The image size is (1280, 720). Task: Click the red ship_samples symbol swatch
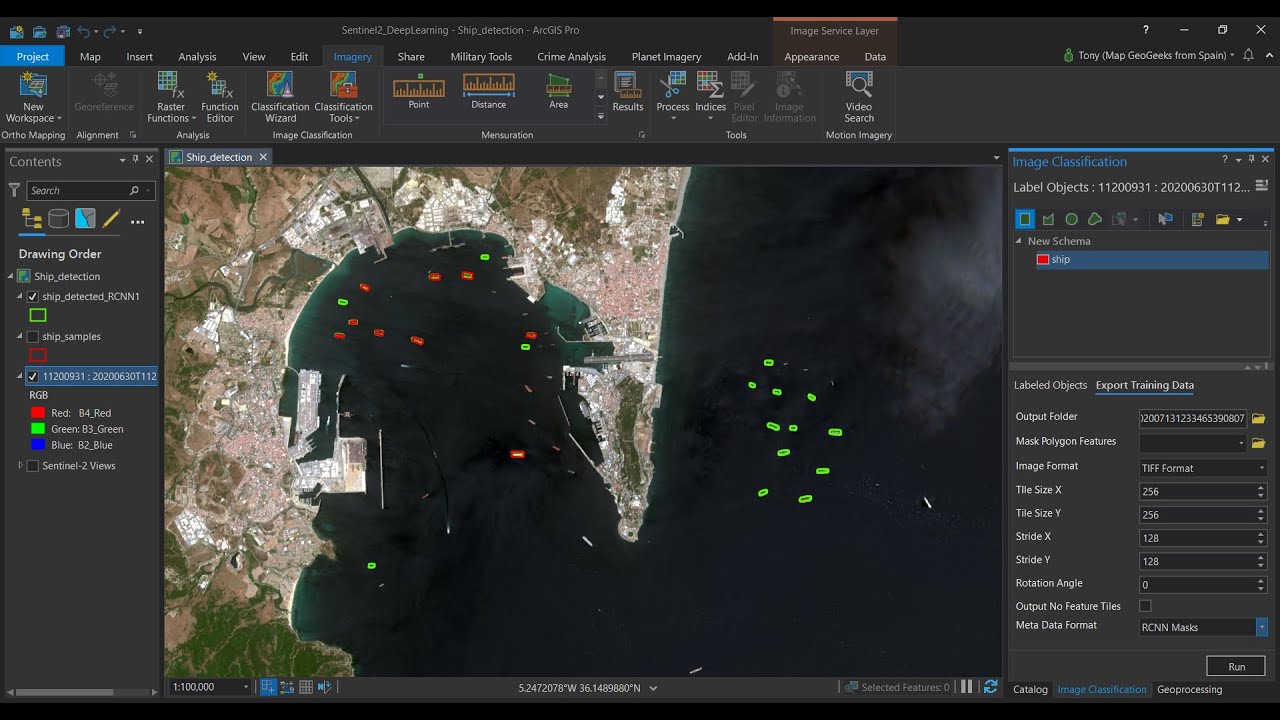pyautogui.click(x=38, y=355)
